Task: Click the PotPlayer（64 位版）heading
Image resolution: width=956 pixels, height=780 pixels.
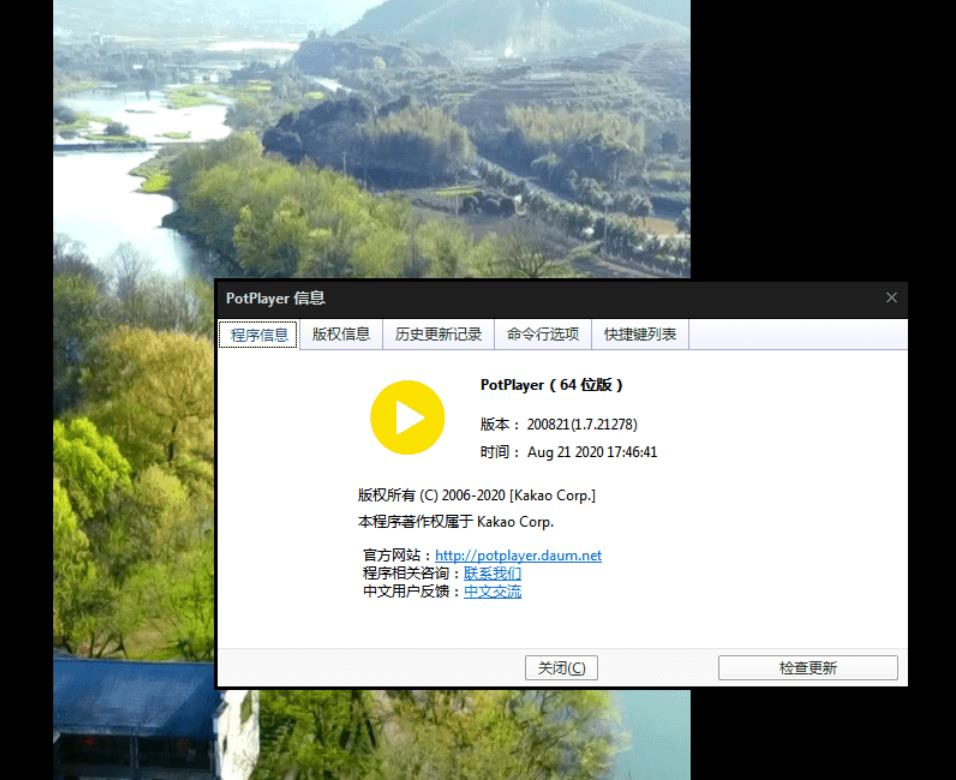Action: click(x=555, y=385)
